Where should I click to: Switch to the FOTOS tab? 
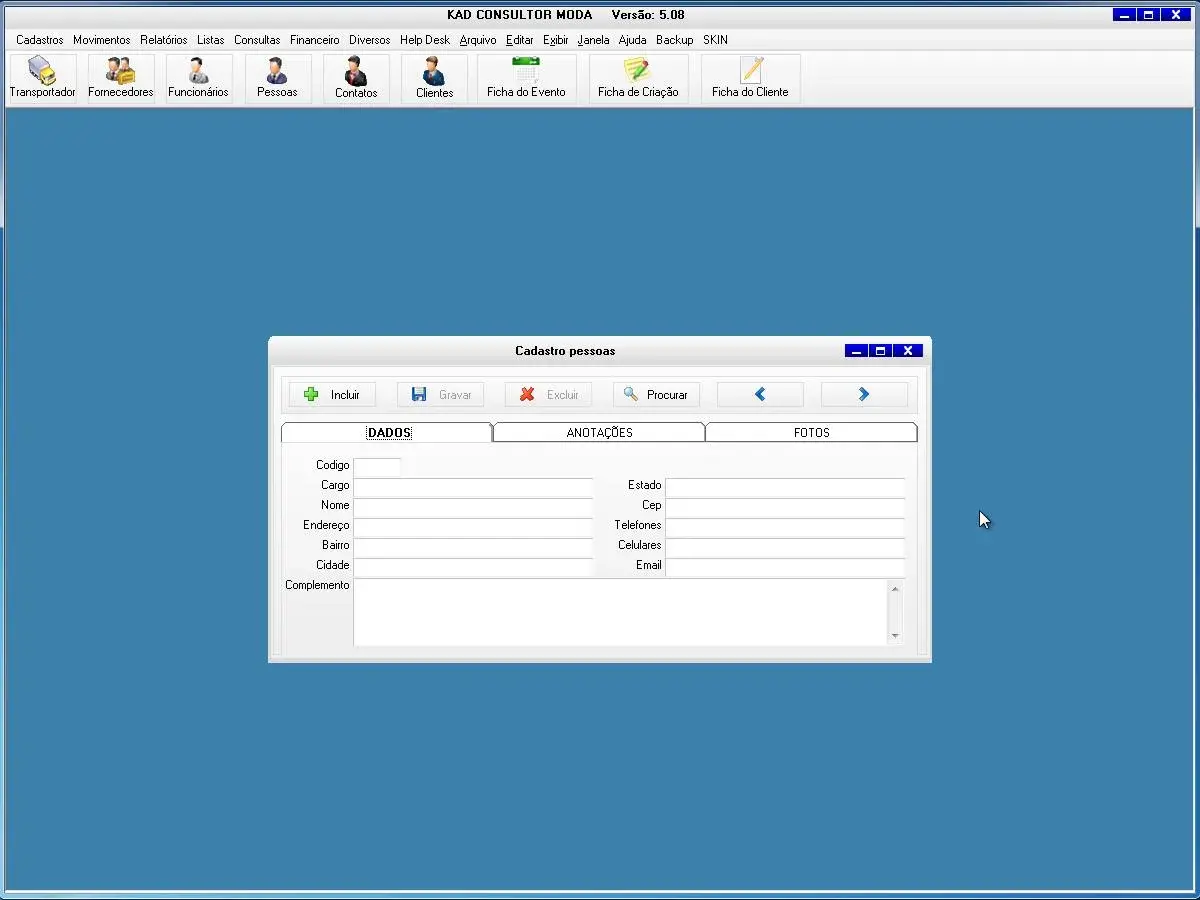(811, 433)
